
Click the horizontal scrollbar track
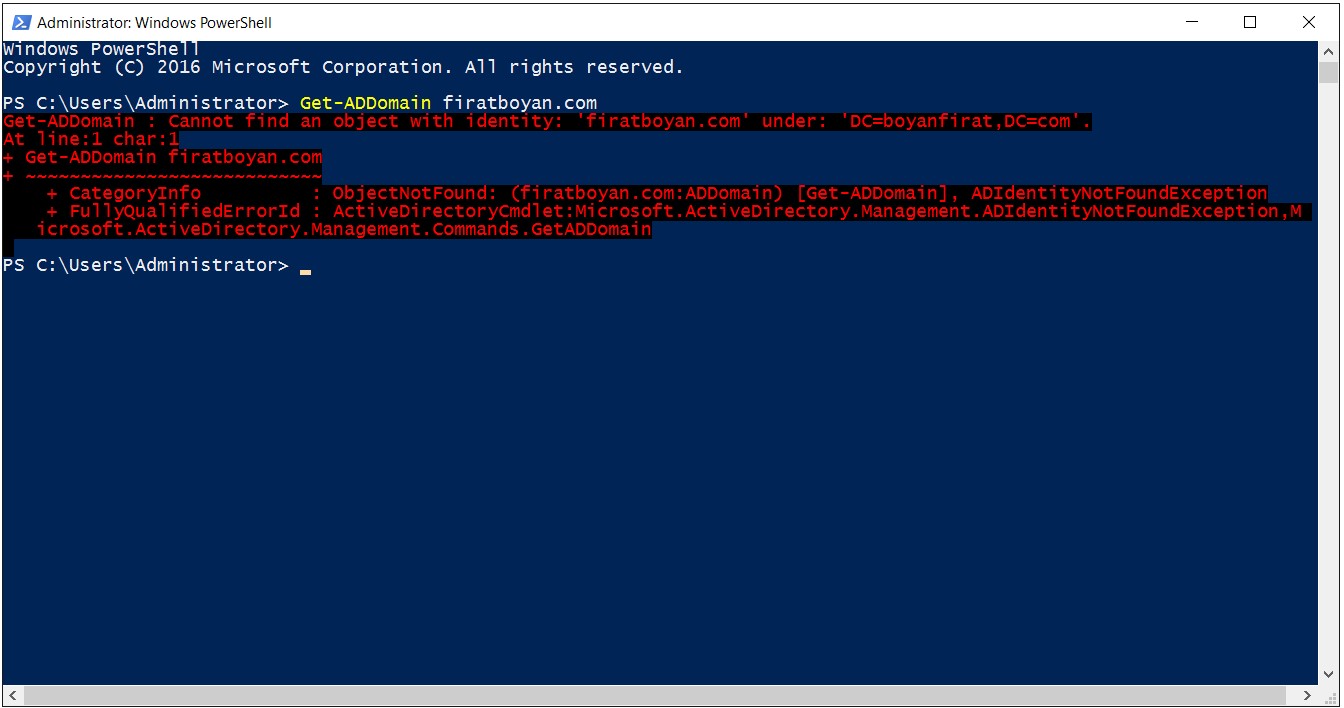tap(660, 694)
